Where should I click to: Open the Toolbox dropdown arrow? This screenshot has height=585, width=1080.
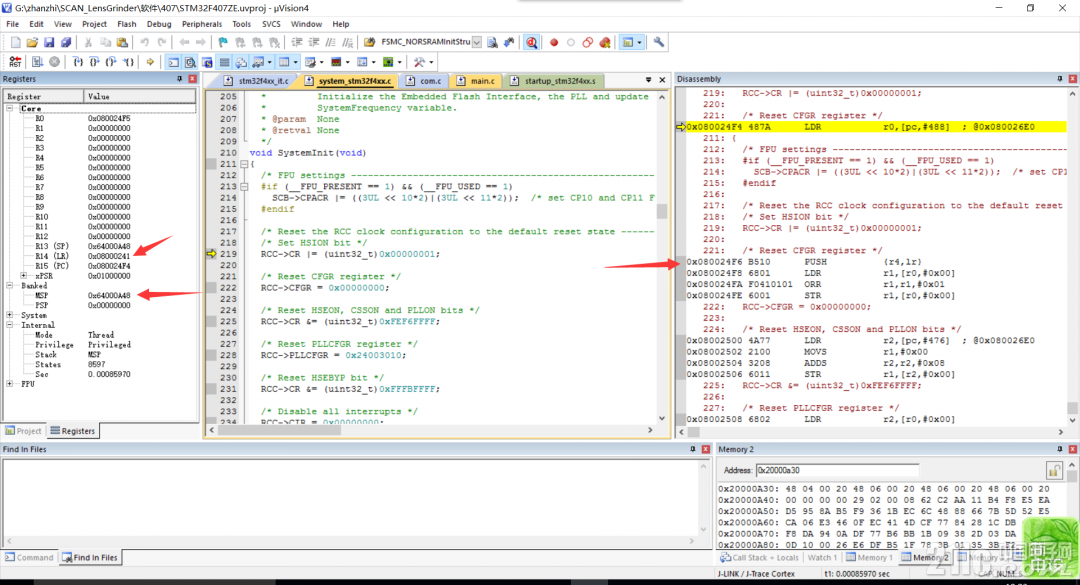431,62
